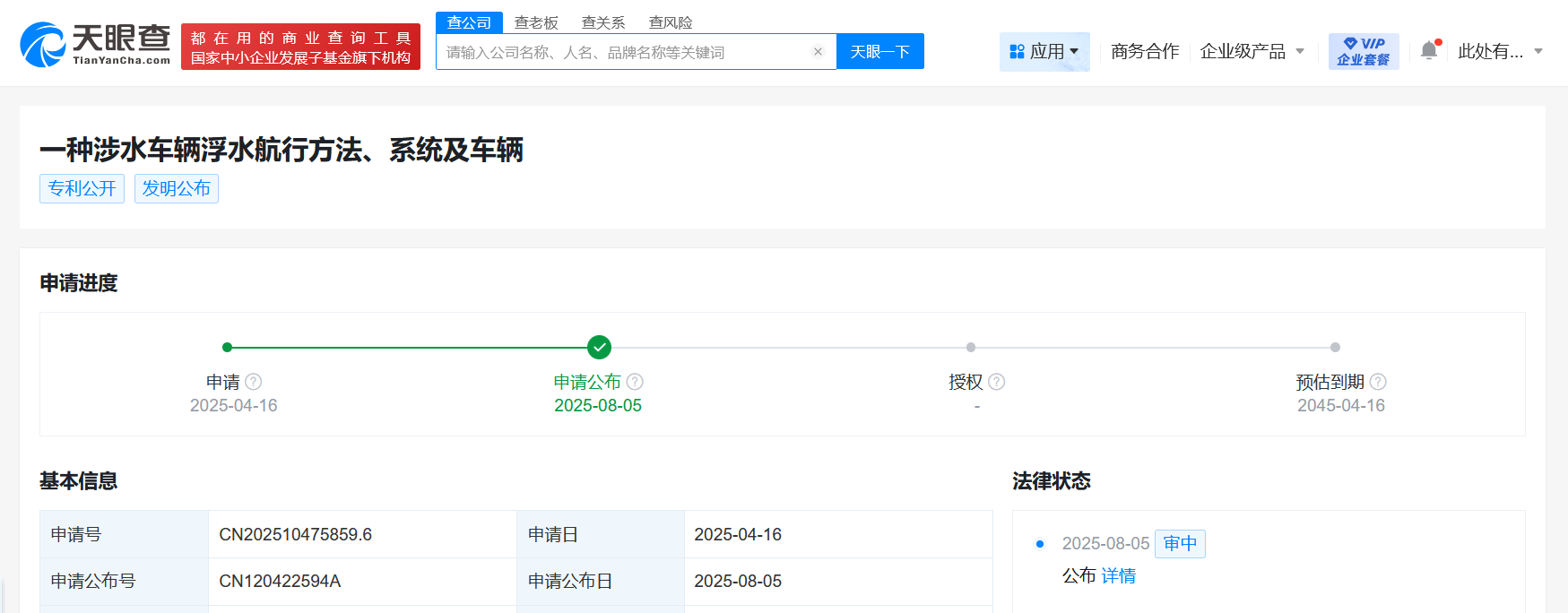Open the TianYanCha logo homepage
Screen dimensions: 1568x613
coord(95,45)
